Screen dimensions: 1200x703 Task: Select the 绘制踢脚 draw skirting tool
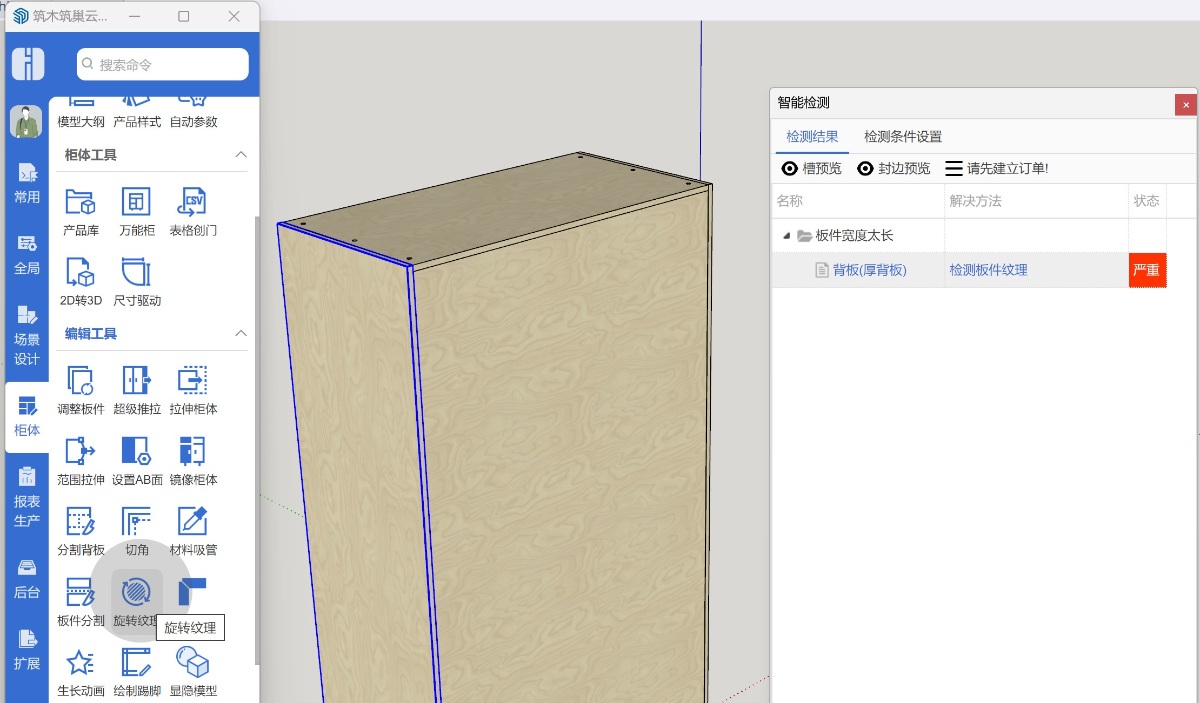tap(136, 672)
